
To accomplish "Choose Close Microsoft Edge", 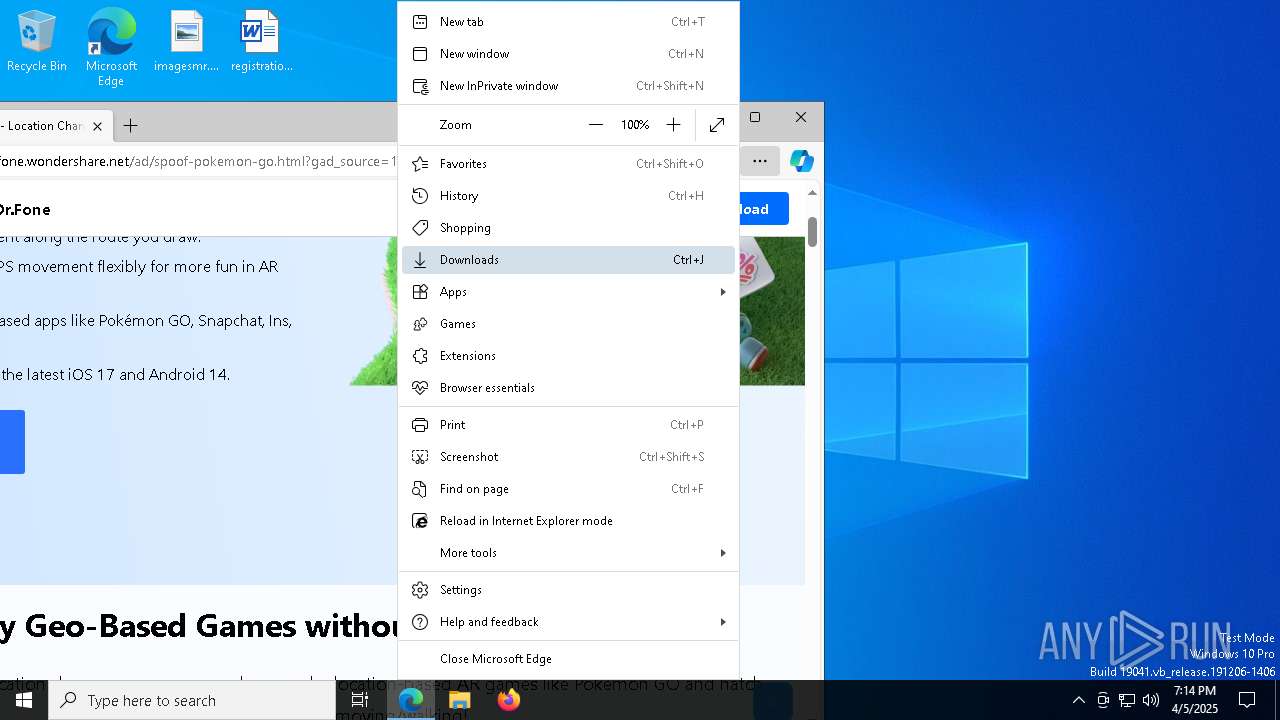I will coord(568,659).
